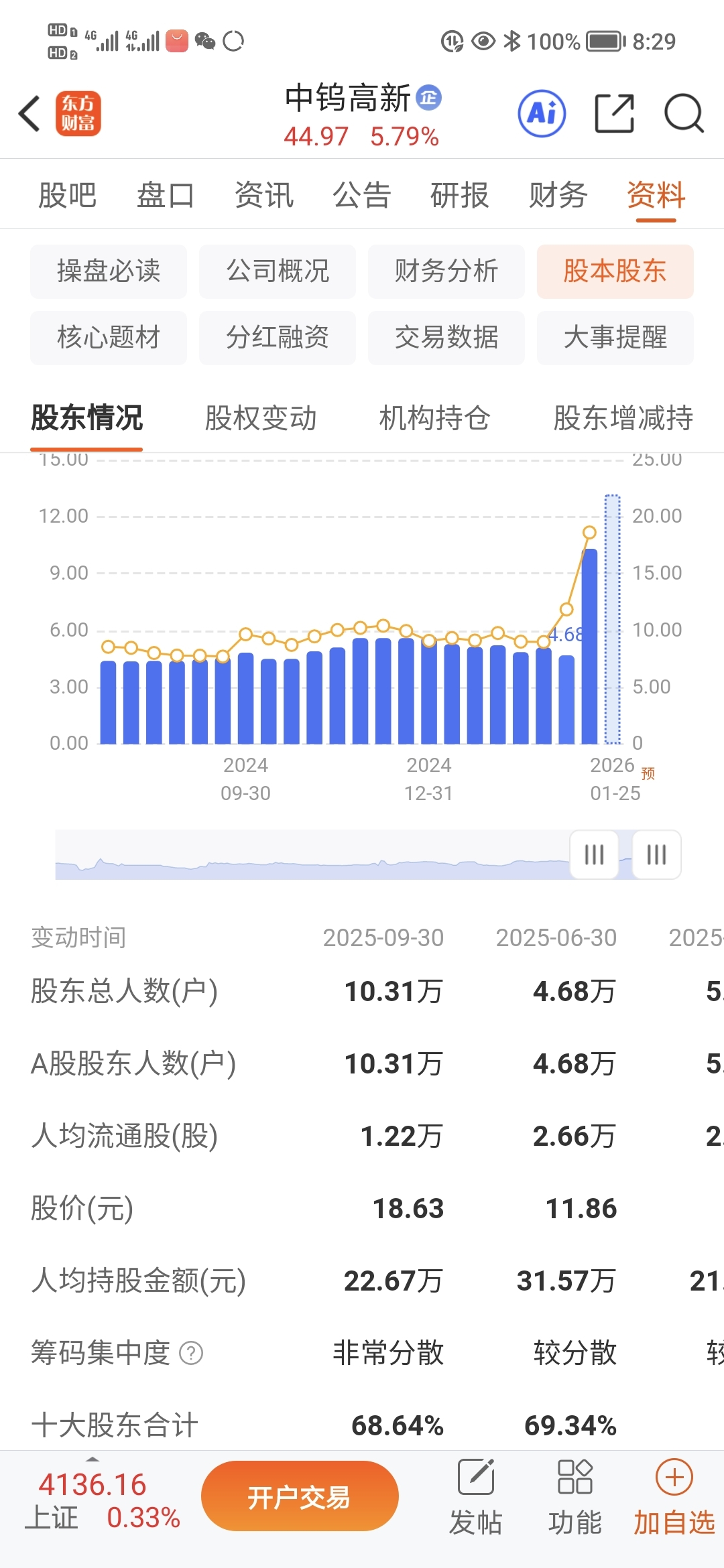Tap the 变动时间 row label
This screenshot has width=724, height=1568.
pyautogui.click(x=78, y=937)
